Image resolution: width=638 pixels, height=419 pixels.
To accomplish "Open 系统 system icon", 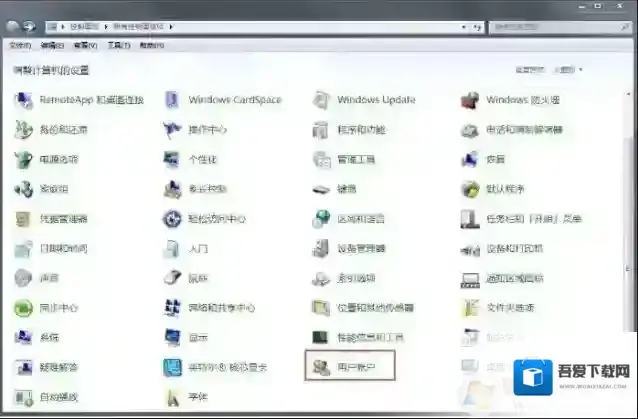I will pyautogui.click(x=24, y=338).
